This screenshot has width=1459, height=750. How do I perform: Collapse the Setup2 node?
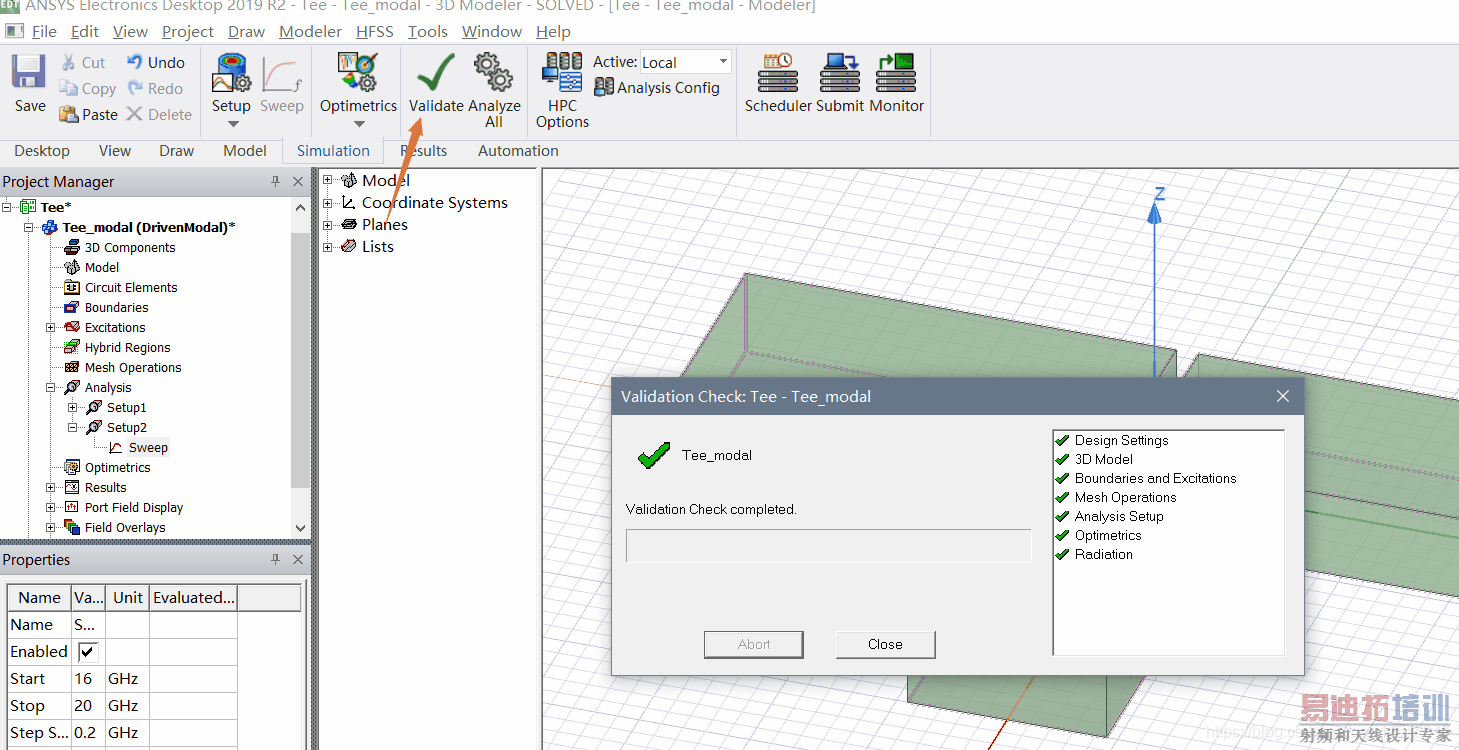click(73, 428)
